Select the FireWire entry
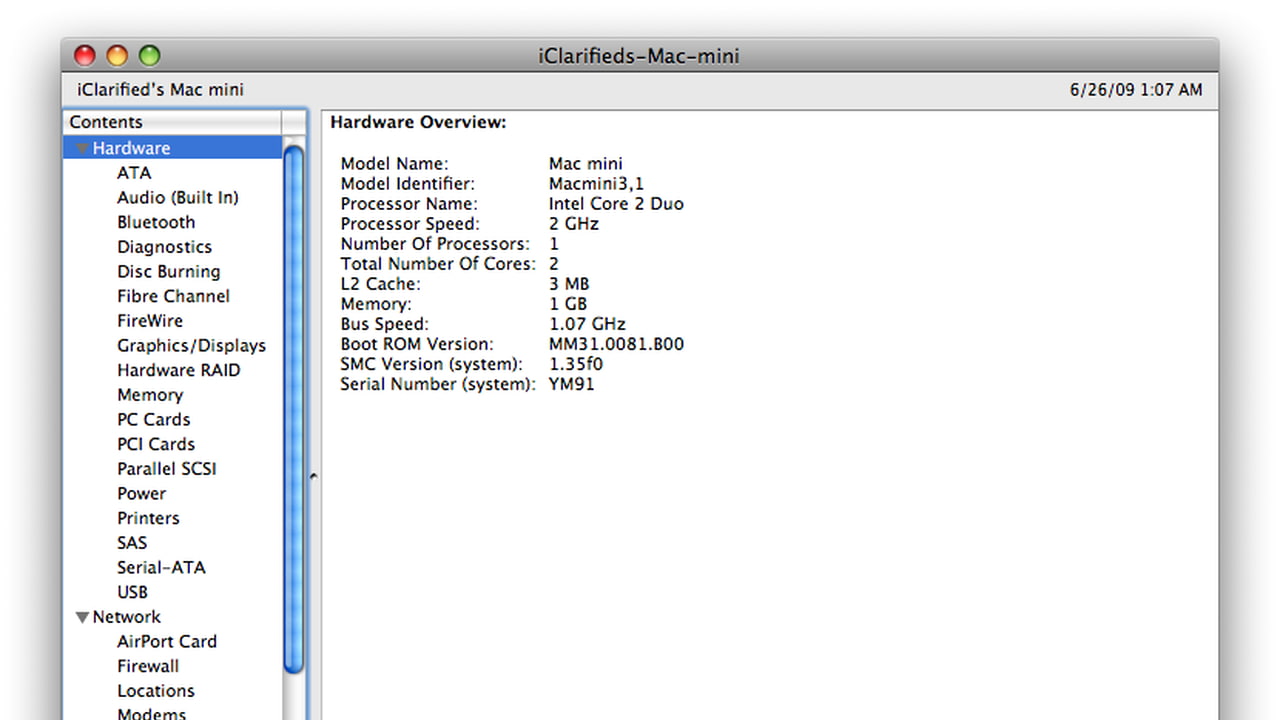Screen dimensions: 1280x720 pyautogui.click(x=150, y=321)
